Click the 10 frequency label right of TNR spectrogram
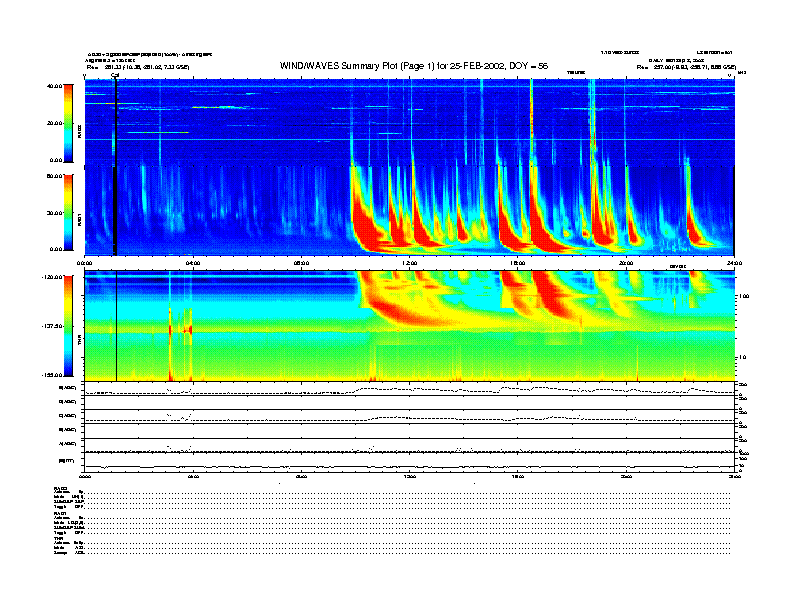Image resolution: width=792 pixels, height=612 pixels. [x=742, y=357]
